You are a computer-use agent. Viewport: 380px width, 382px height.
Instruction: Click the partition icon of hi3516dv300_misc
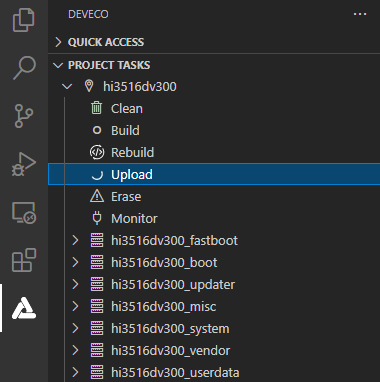[x=97, y=306]
